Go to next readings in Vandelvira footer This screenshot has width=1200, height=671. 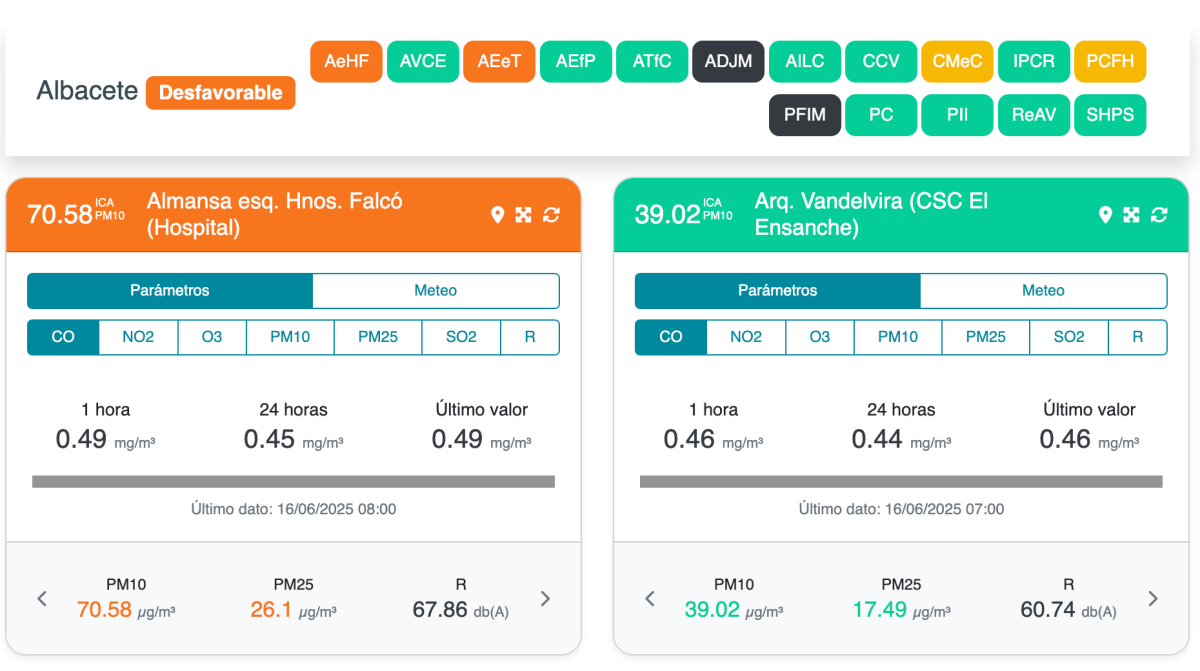1153,599
